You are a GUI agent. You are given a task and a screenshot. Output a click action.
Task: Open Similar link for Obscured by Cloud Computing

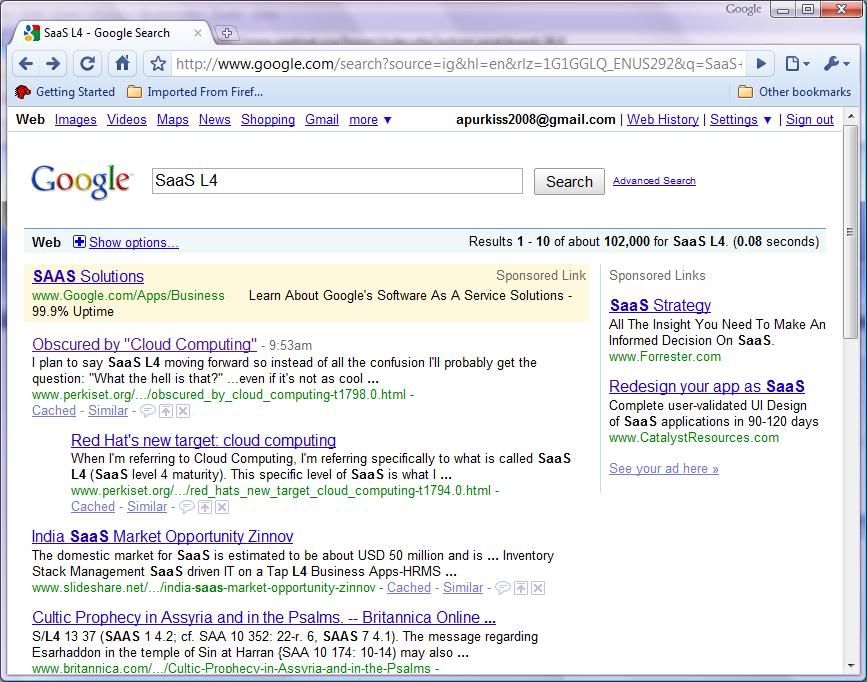(108, 410)
